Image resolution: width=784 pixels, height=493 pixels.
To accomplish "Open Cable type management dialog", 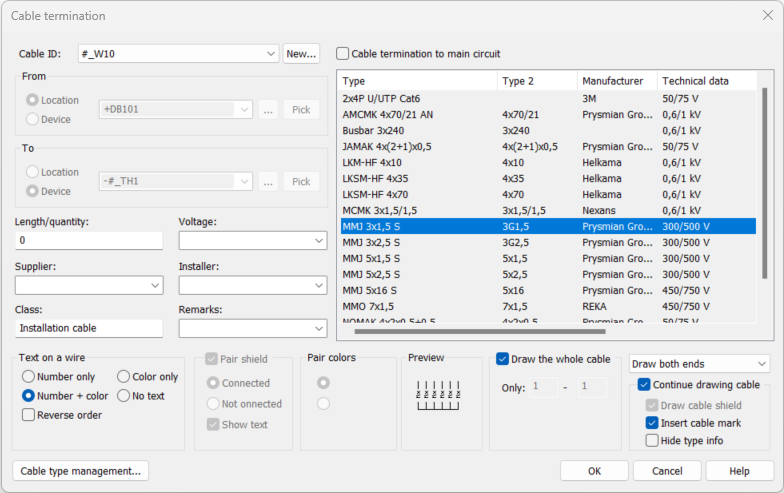I will coord(80,471).
